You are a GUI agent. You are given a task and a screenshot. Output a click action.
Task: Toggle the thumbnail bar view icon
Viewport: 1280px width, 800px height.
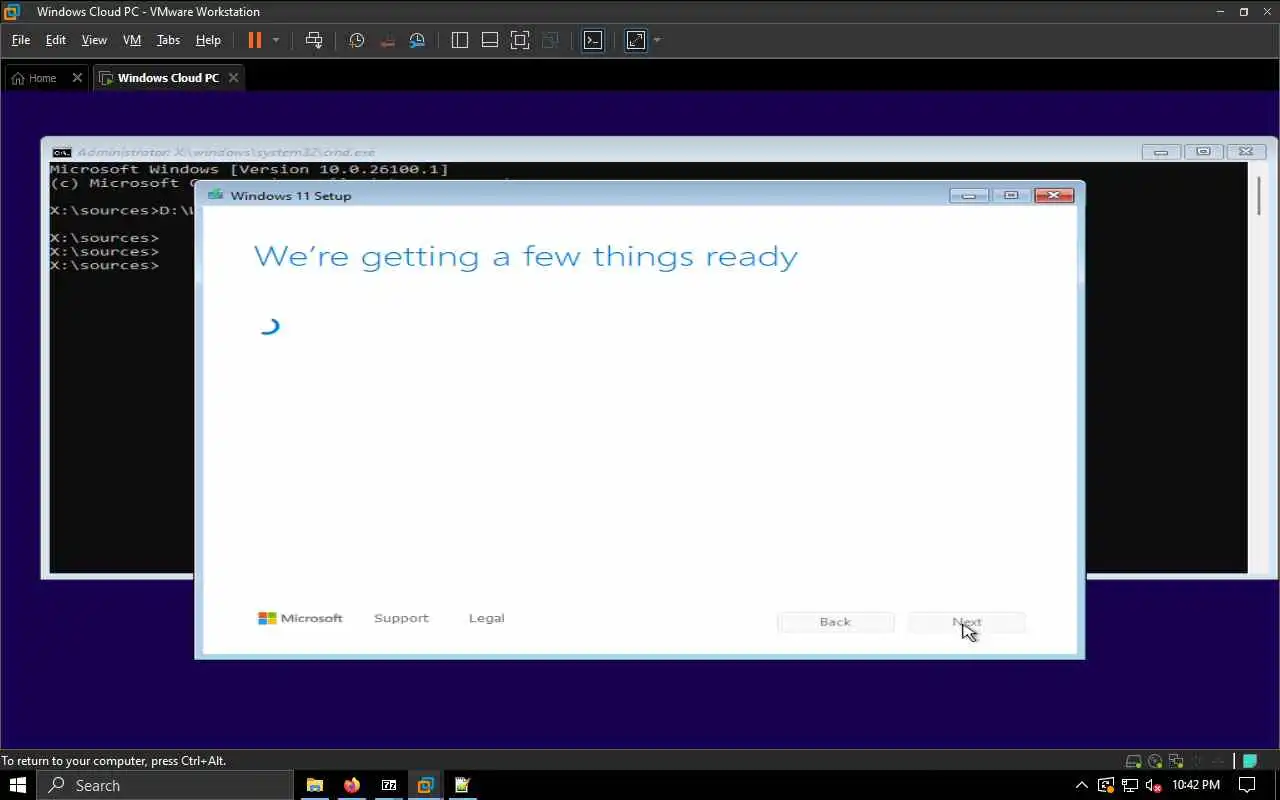490,40
